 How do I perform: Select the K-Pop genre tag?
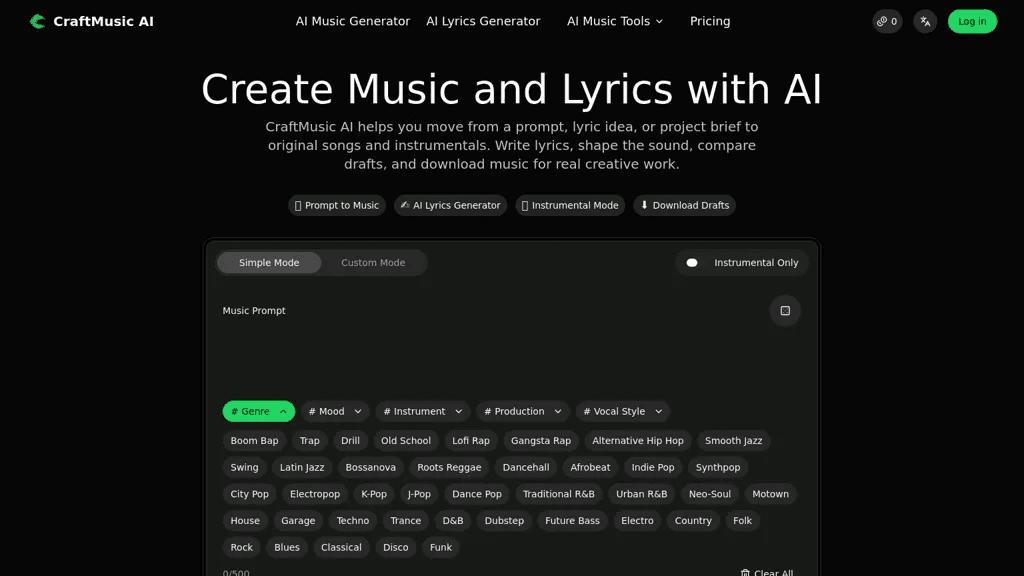(x=374, y=494)
